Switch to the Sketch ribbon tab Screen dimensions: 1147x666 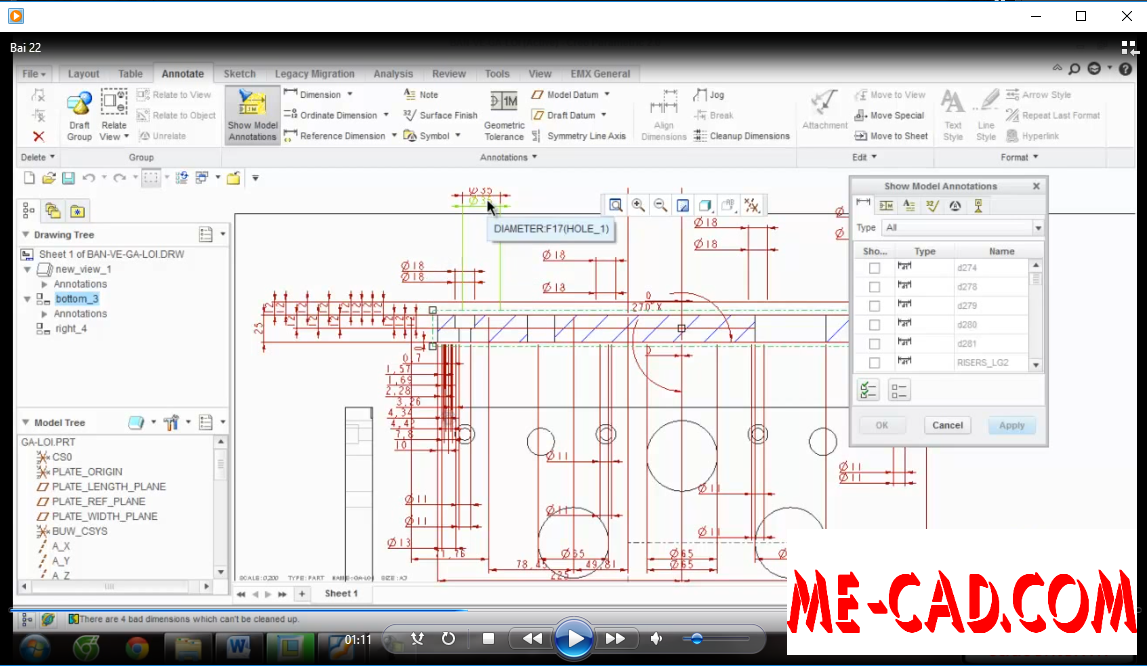point(239,73)
